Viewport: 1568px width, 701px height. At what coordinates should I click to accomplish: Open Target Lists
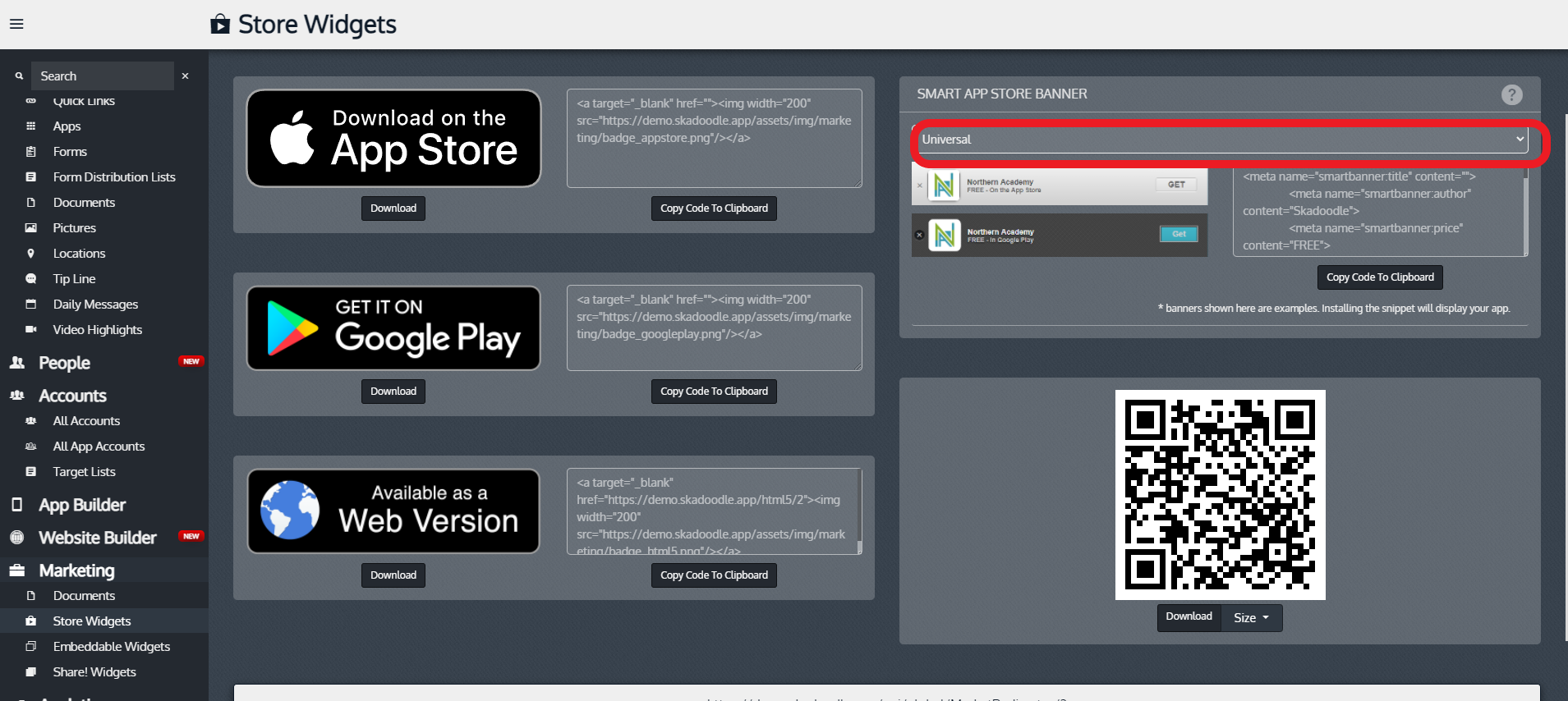coord(84,472)
